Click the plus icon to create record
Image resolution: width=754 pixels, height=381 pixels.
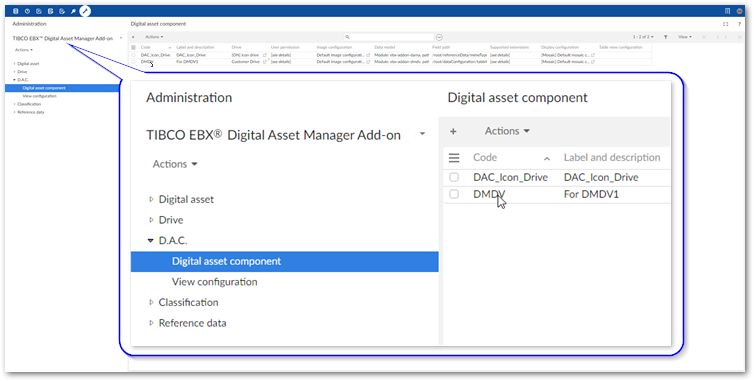(x=133, y=37)
